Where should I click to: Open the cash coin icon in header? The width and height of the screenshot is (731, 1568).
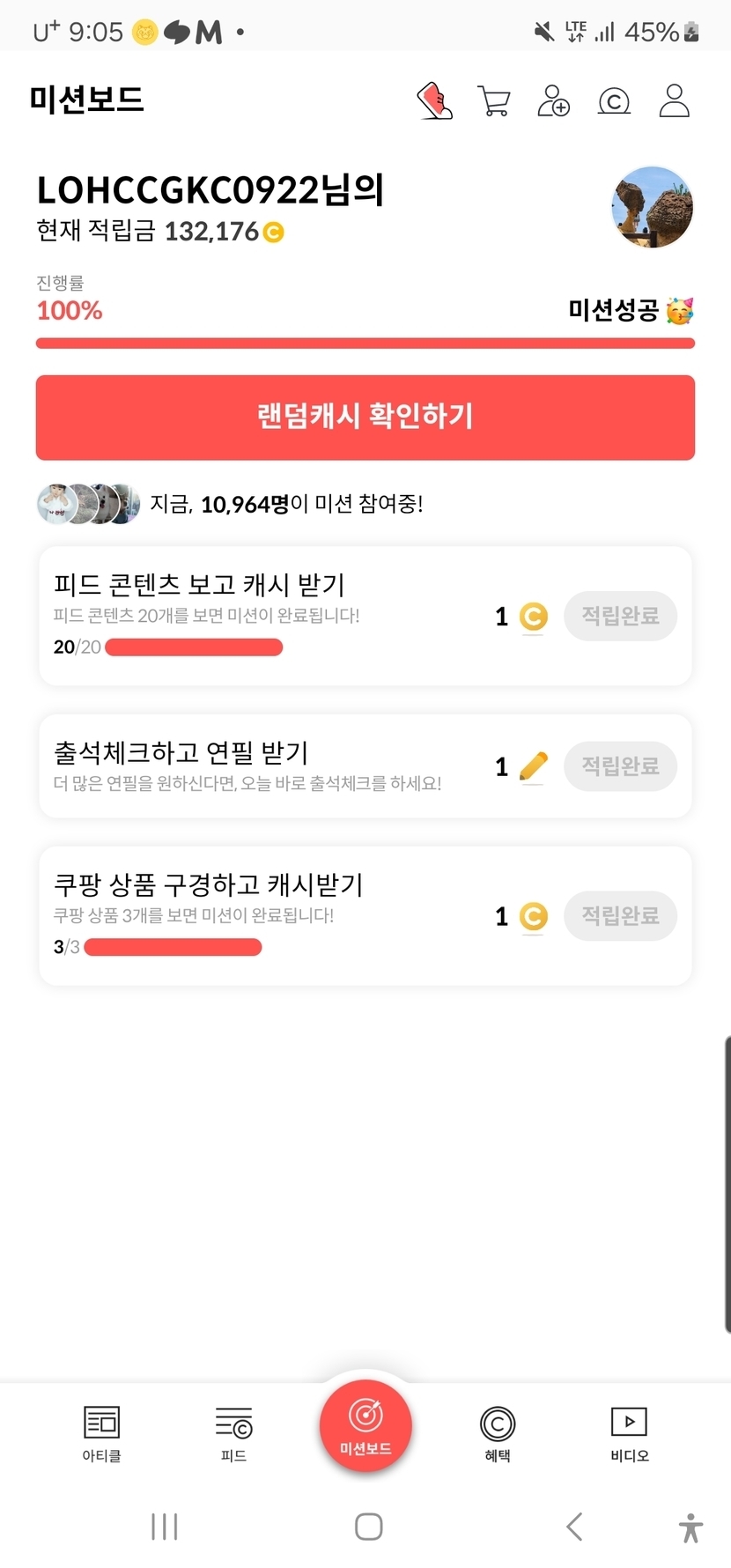click(x=614, y=102)
